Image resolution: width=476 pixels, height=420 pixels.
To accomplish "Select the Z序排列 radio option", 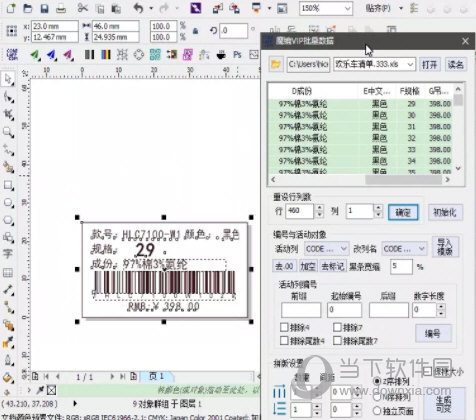I will (377, 381).
